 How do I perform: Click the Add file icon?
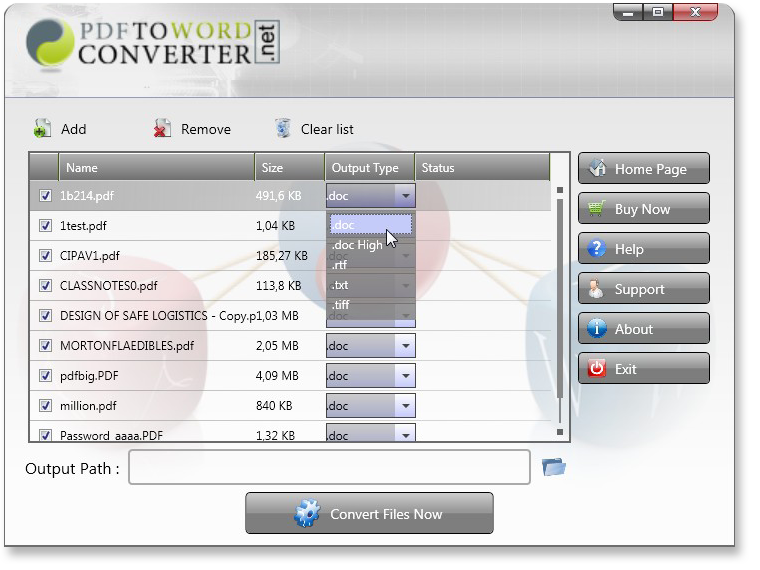(42, 129)
